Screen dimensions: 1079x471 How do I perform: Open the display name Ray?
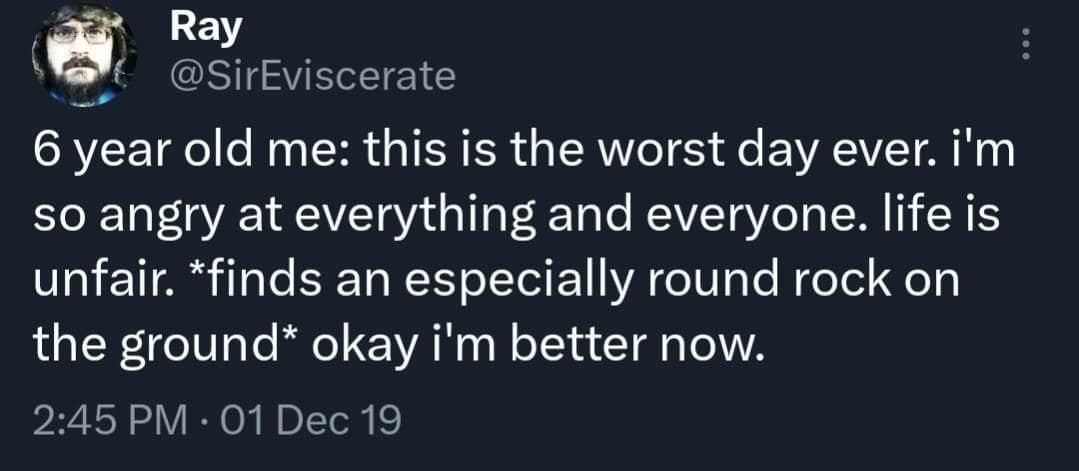click(x=206, y=28)
